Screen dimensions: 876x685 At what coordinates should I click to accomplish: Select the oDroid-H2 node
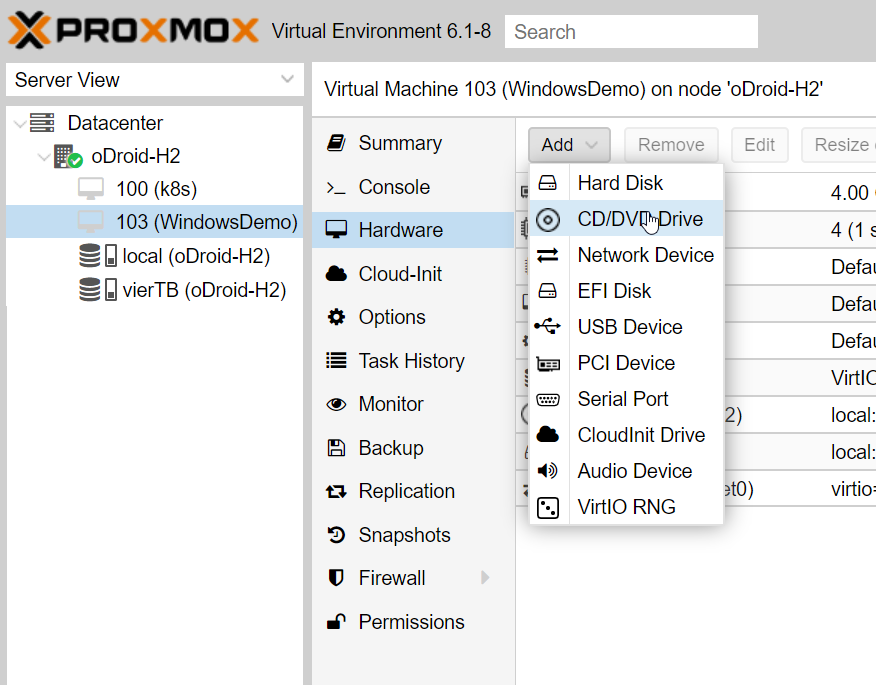point(136,156)
